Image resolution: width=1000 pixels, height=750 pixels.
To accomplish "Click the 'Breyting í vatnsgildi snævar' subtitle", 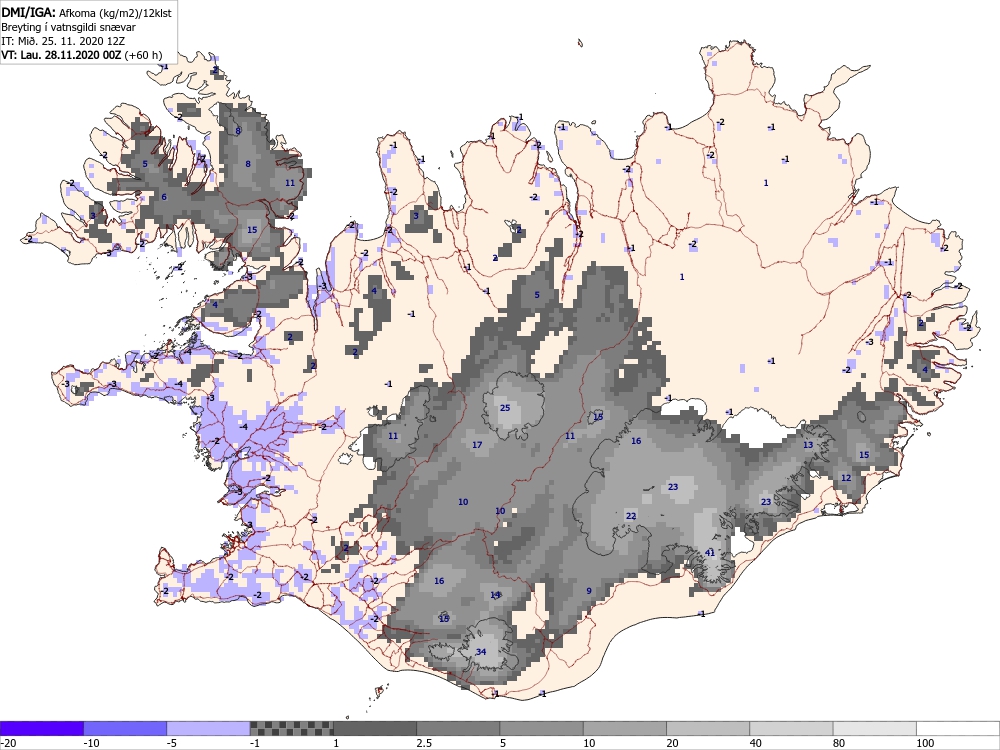I will pyautogui.click(x=68, y=27).
